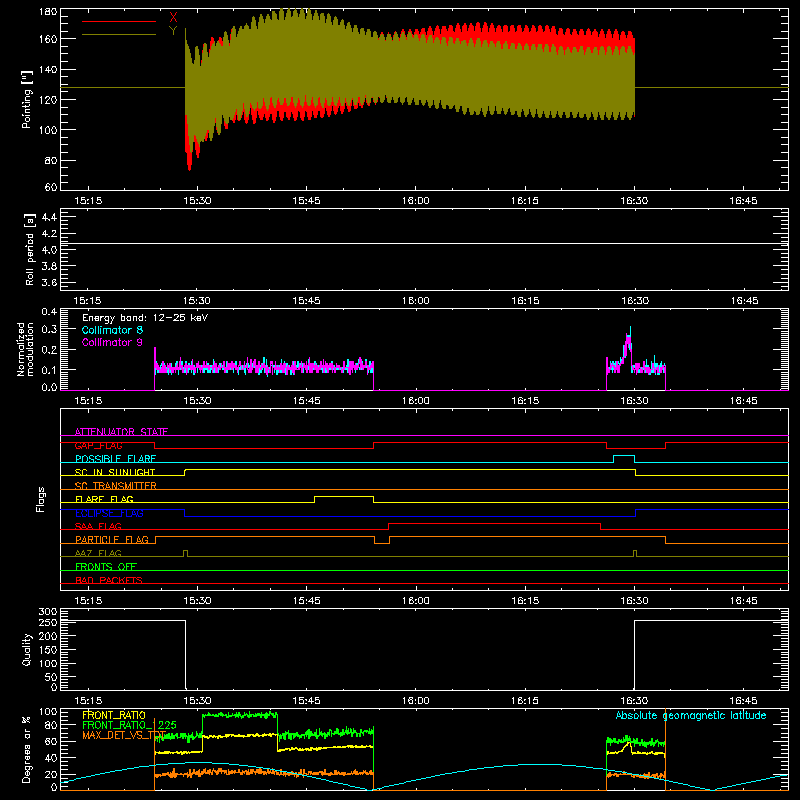Click 15:45 label under the Flags plot
This screenshot has width=800, height=800.
[x=306, y=601]
